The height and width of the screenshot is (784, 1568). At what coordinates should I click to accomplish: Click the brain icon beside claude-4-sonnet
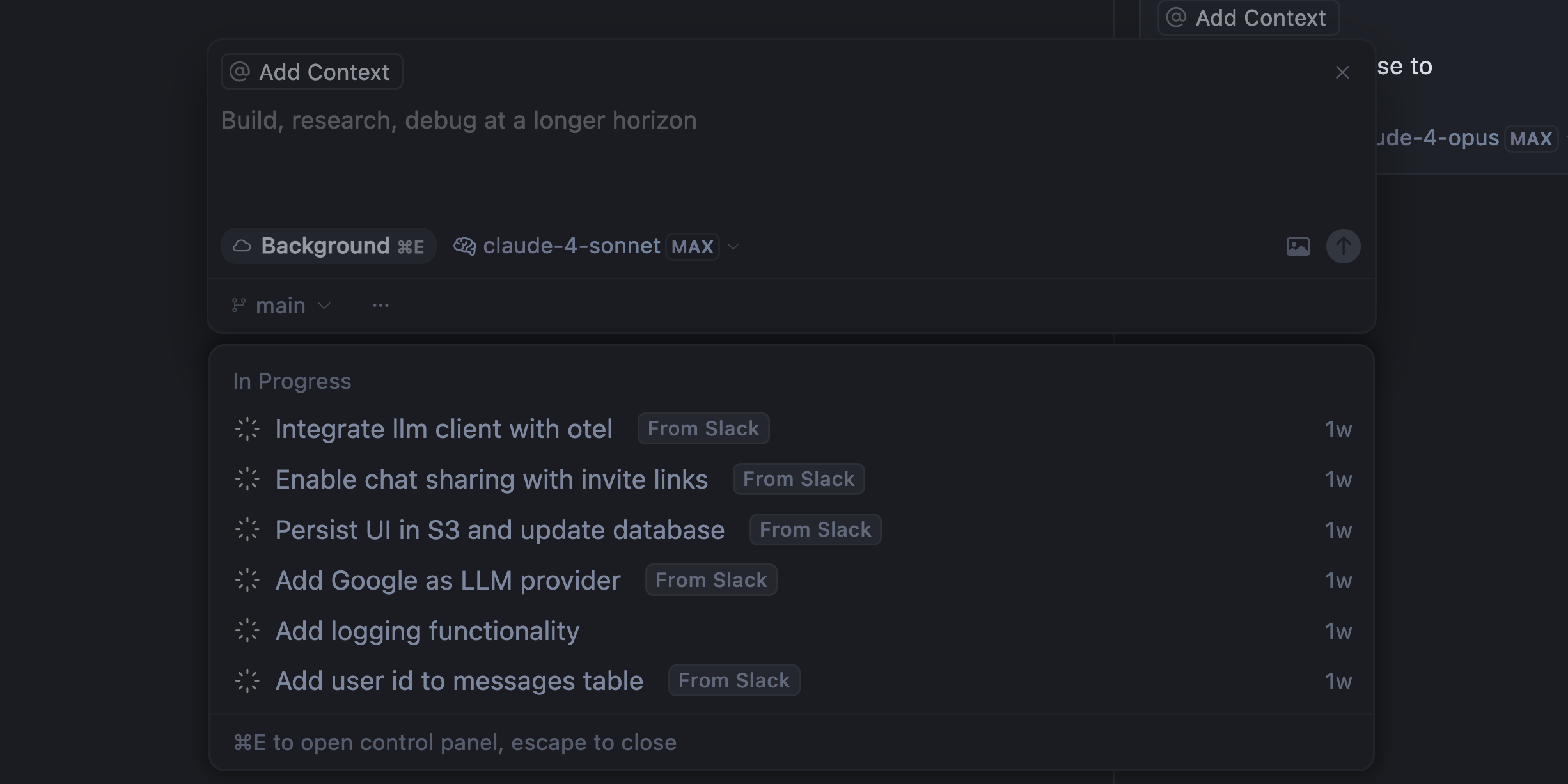pos(464,246)
